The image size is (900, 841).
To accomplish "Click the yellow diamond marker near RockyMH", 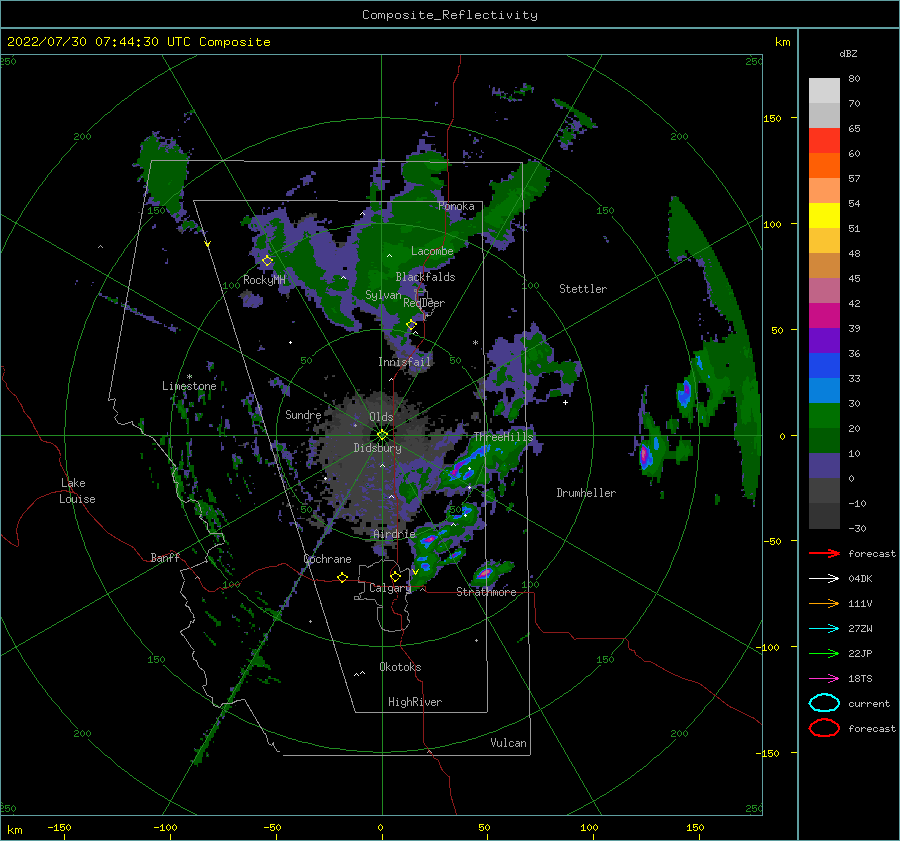I will pos(267,261).
